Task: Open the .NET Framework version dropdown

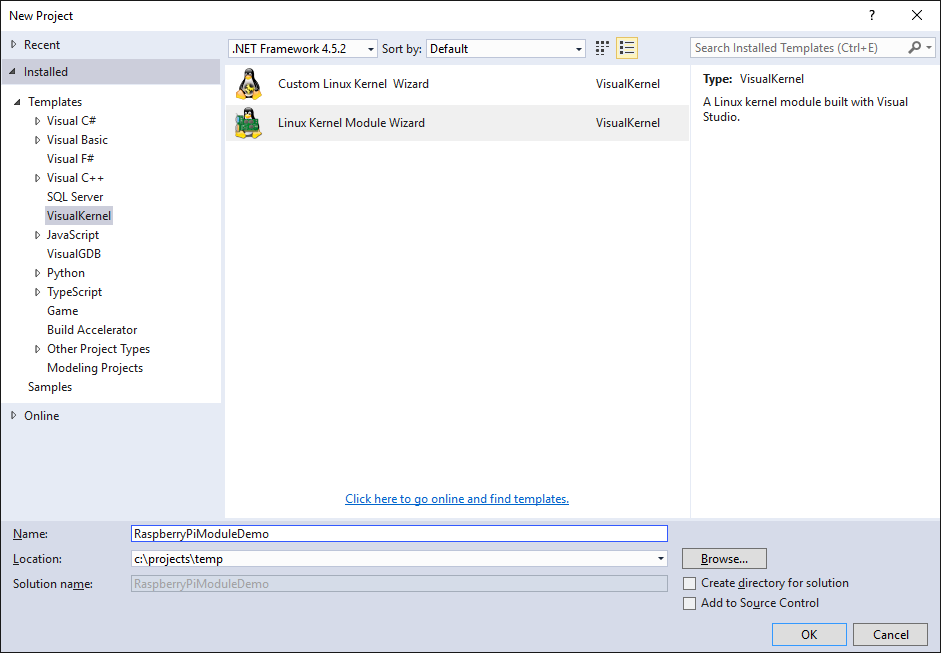Action: [x=303, y=49]
